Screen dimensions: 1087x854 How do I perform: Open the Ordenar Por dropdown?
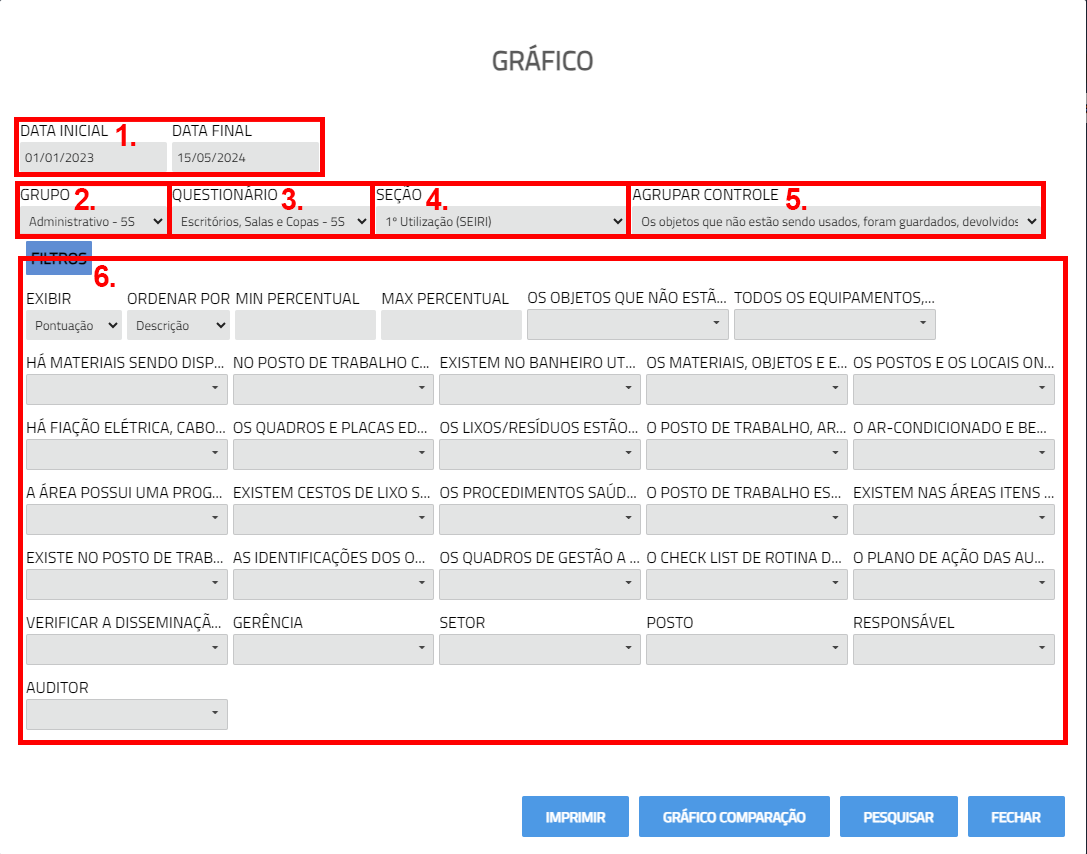click(x=178, y=325)
